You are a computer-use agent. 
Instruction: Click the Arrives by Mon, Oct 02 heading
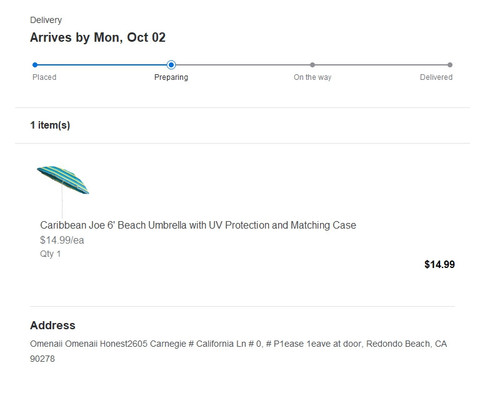(x=98, y=37)
